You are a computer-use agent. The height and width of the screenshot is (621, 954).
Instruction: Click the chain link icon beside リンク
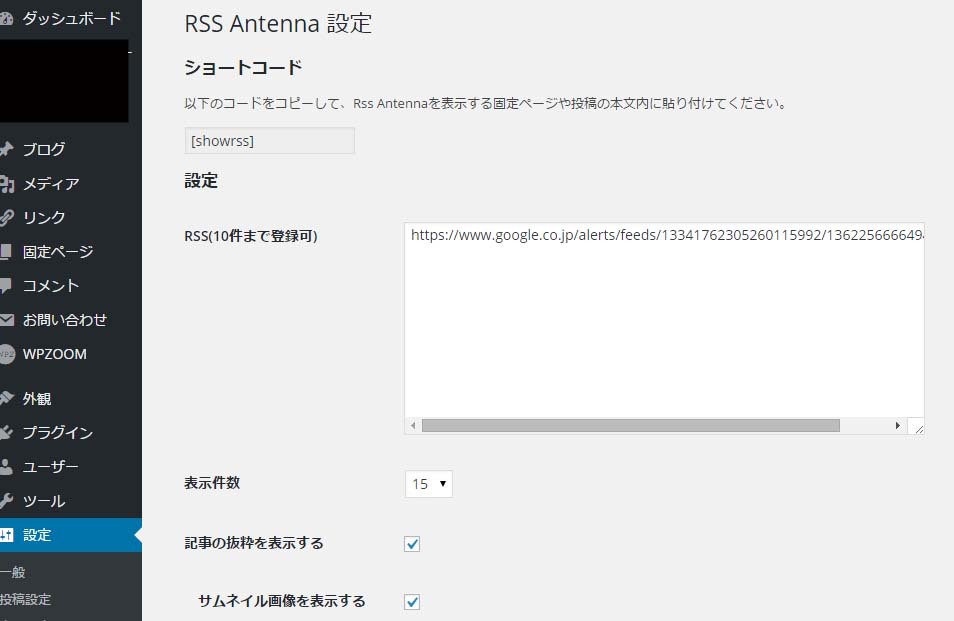pos(6,218)
